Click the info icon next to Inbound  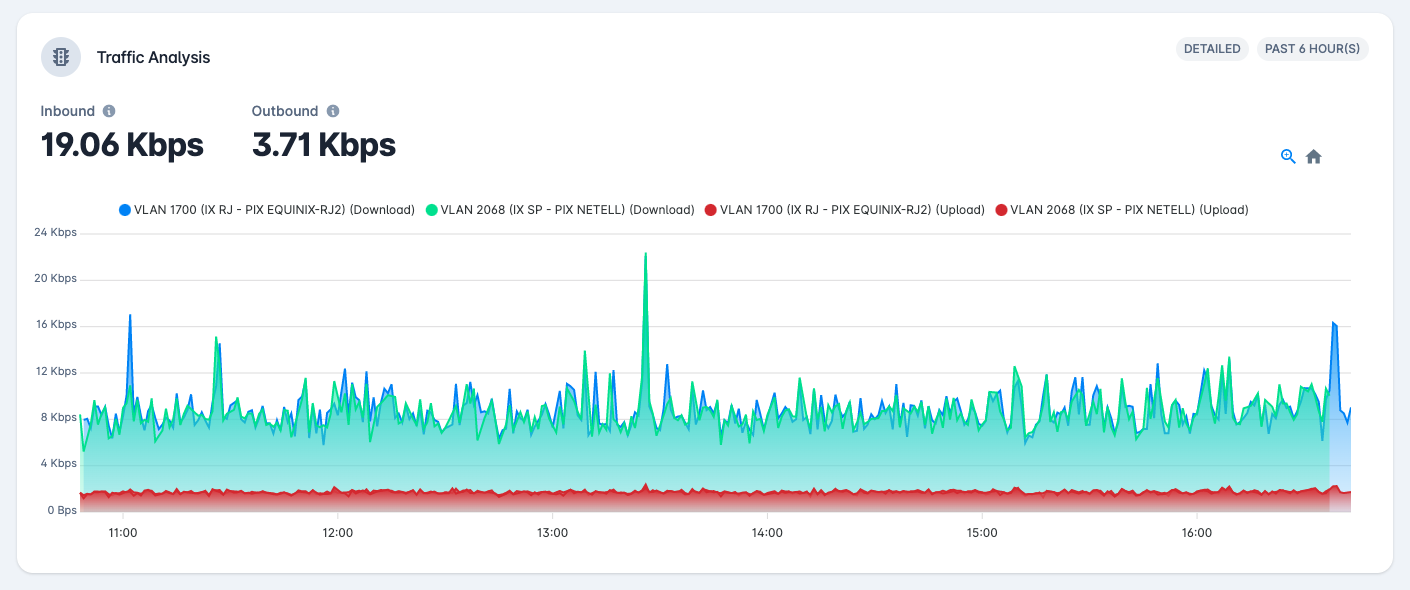click(109, 111)
